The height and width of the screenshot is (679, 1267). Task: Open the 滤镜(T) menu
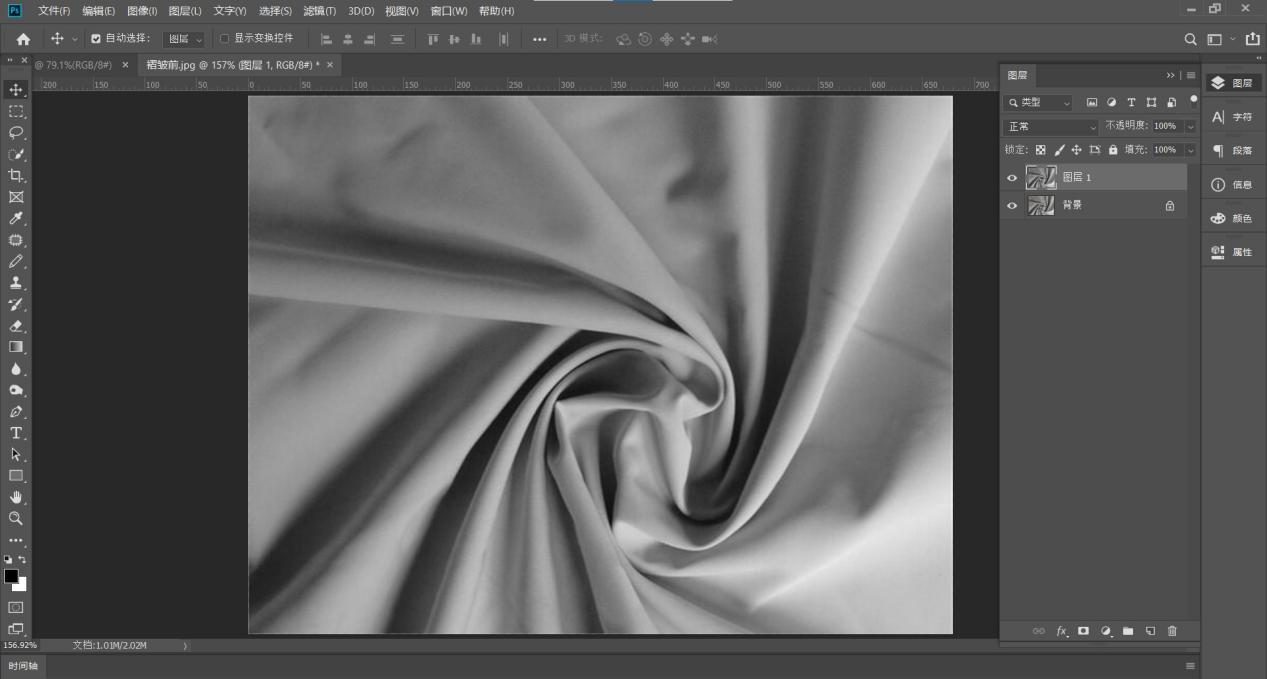(x=319, y=11)
